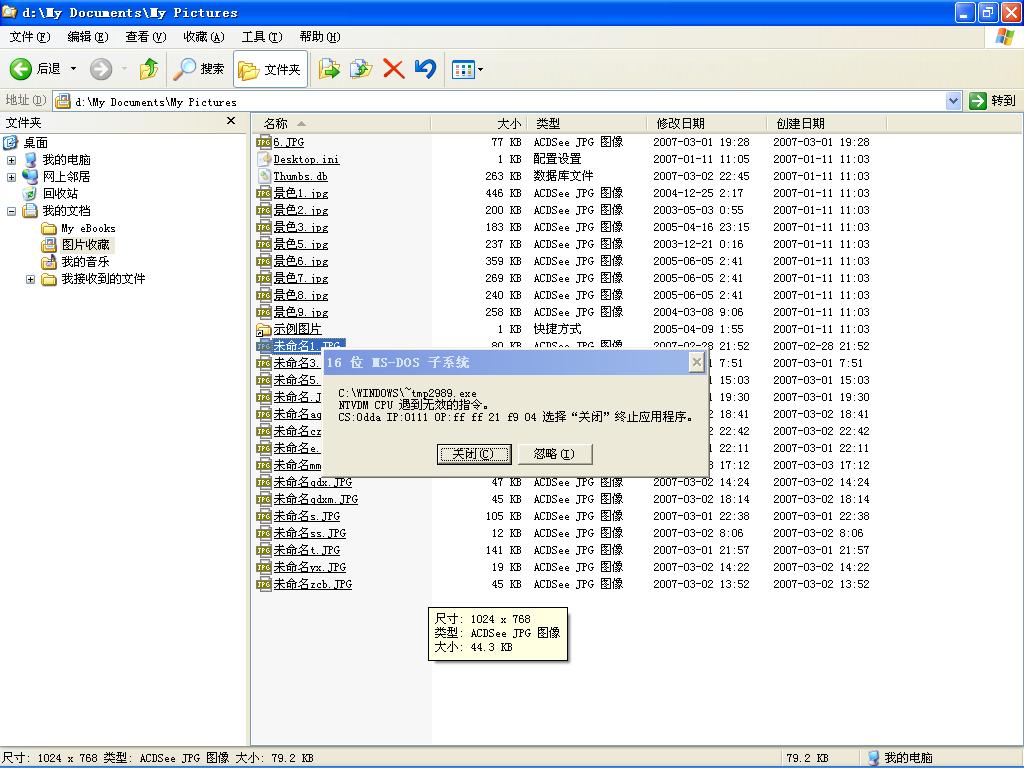Select the file 景色1.jpg in list
The width and height of the screenshot is (1024, 768).
click(x=300, y=193)
